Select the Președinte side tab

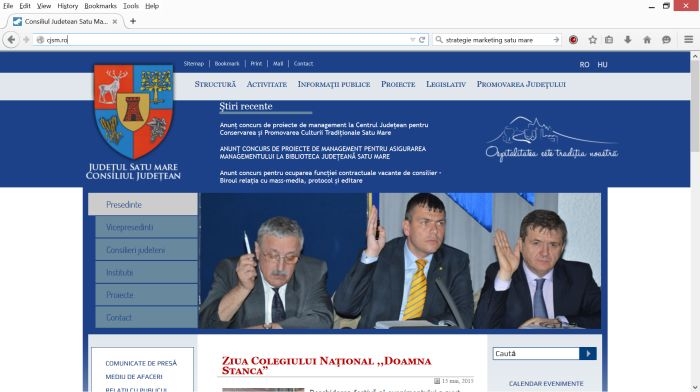tap(143, 204)
